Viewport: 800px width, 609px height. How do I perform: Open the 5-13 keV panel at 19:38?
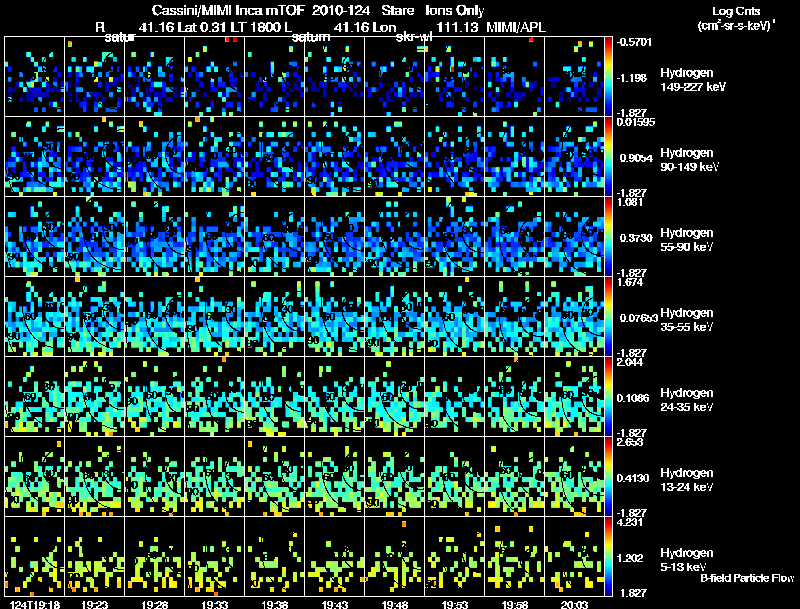274,557
